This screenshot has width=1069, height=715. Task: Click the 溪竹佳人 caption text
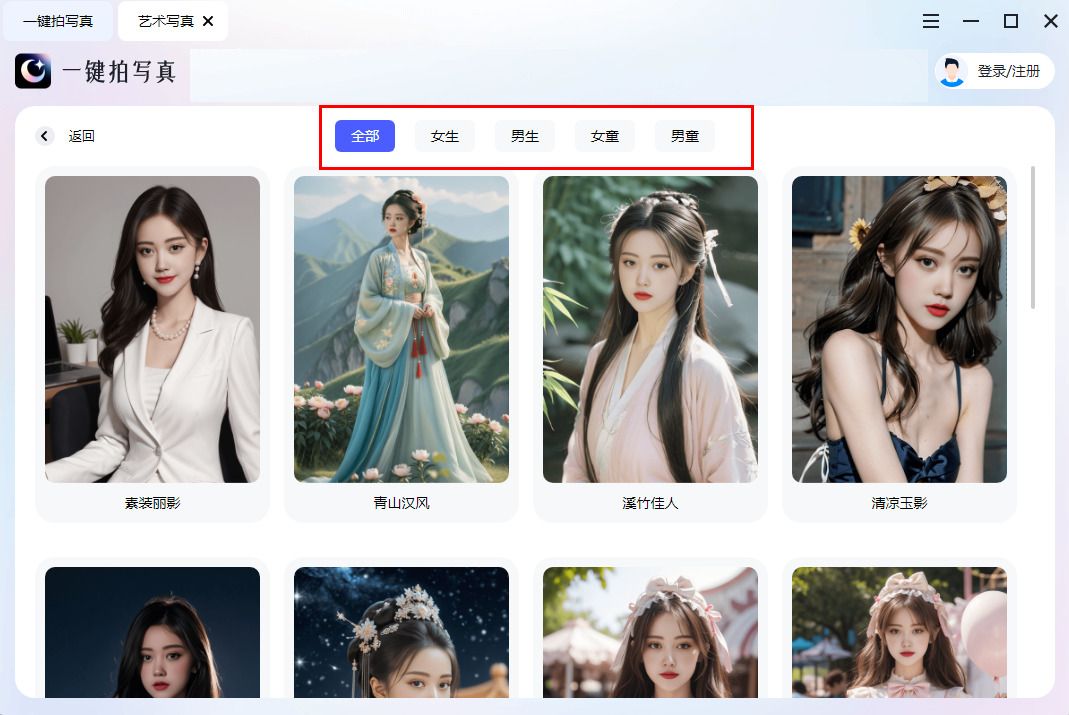pyautogui.click(x=650, y=503)
